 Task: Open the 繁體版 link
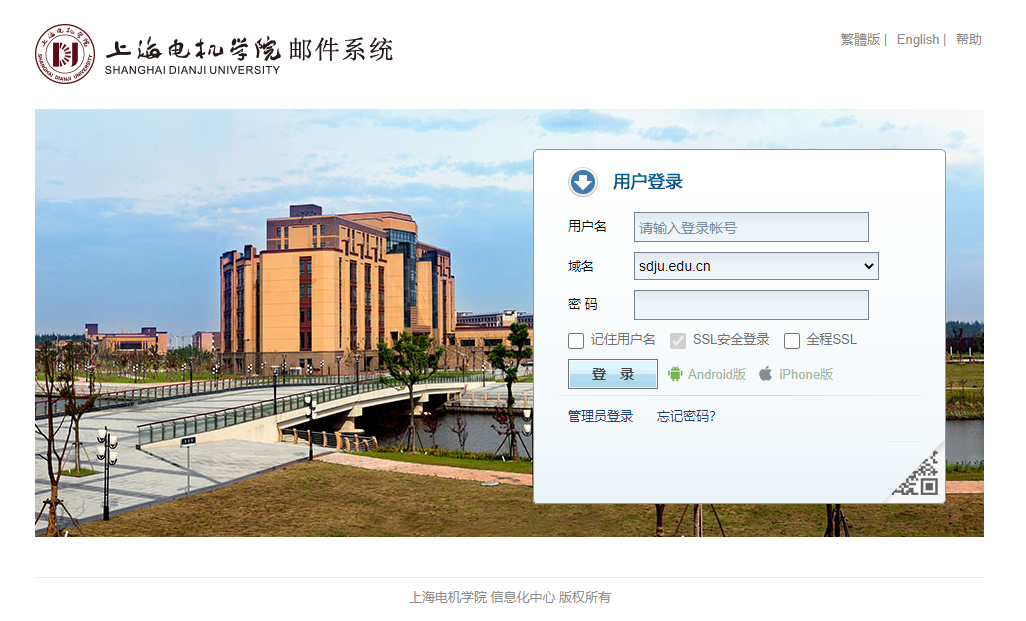(860, 39)
